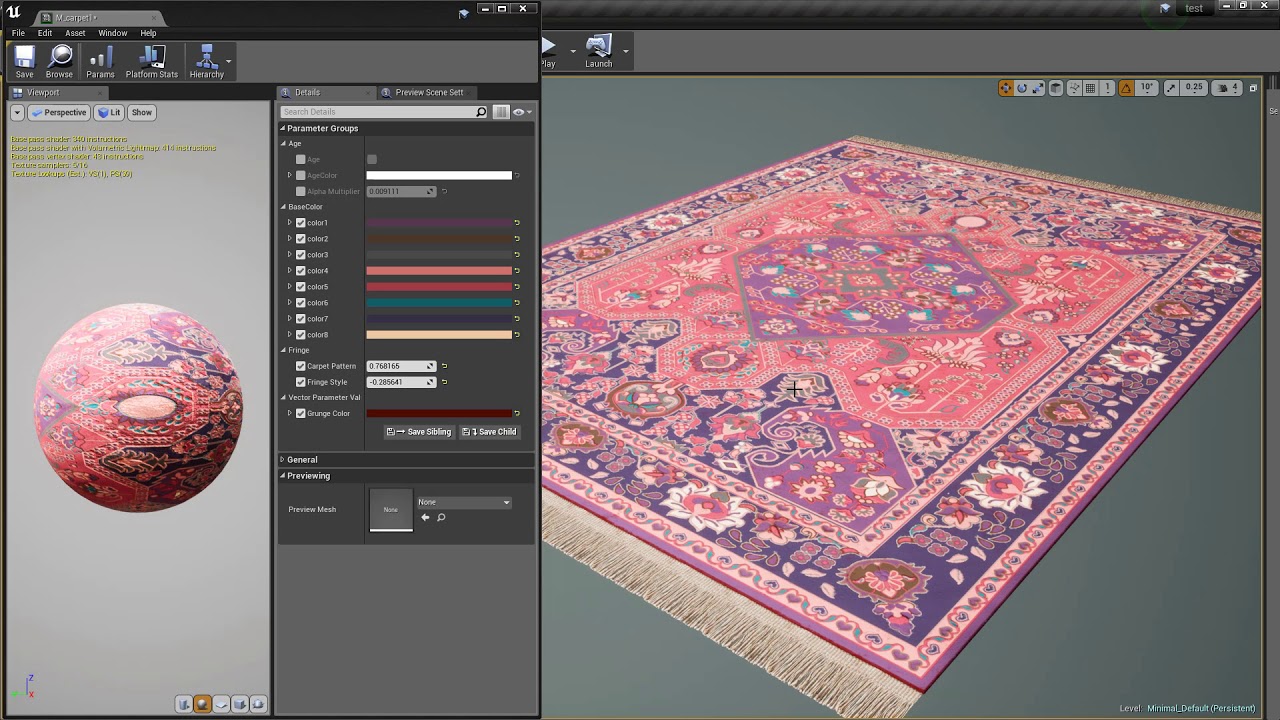Toggle grid snapping in the main viewport
This screenshot has height=720, width=1280.
[x=1090, y=88]
